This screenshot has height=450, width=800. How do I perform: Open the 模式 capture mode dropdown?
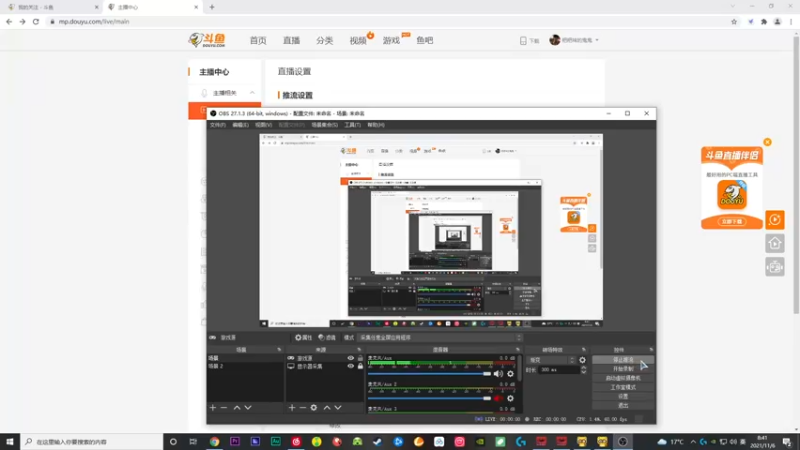pos(441,338)
